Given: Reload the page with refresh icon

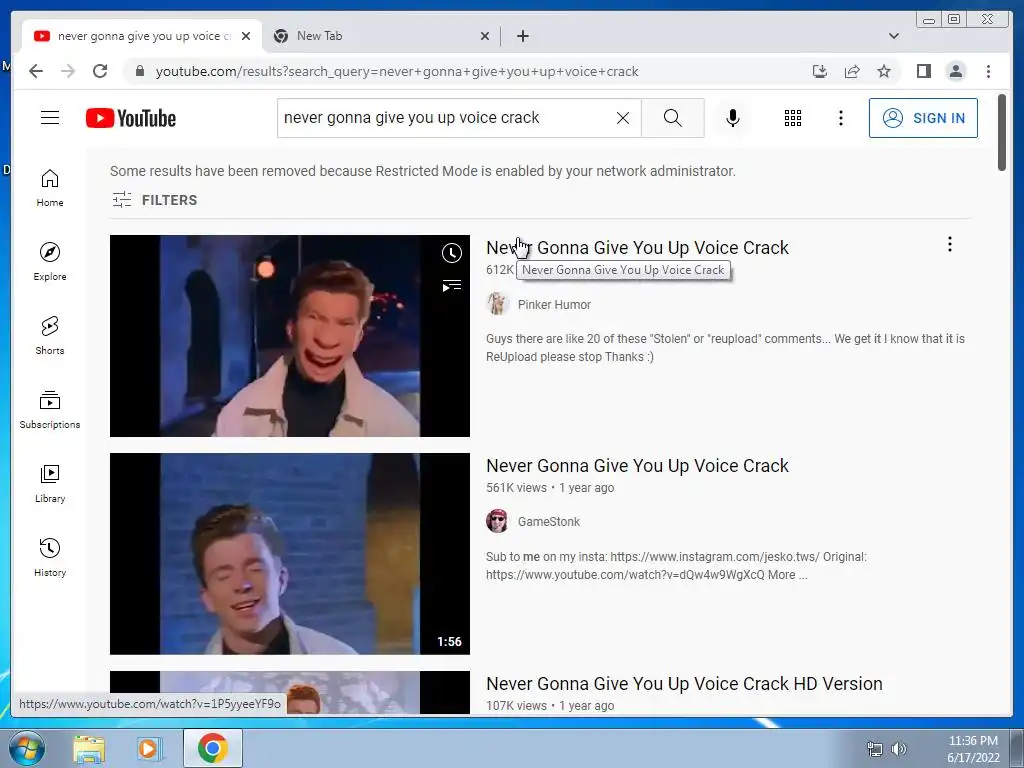Looking at the screenshot, I should [x=100, y=71].
